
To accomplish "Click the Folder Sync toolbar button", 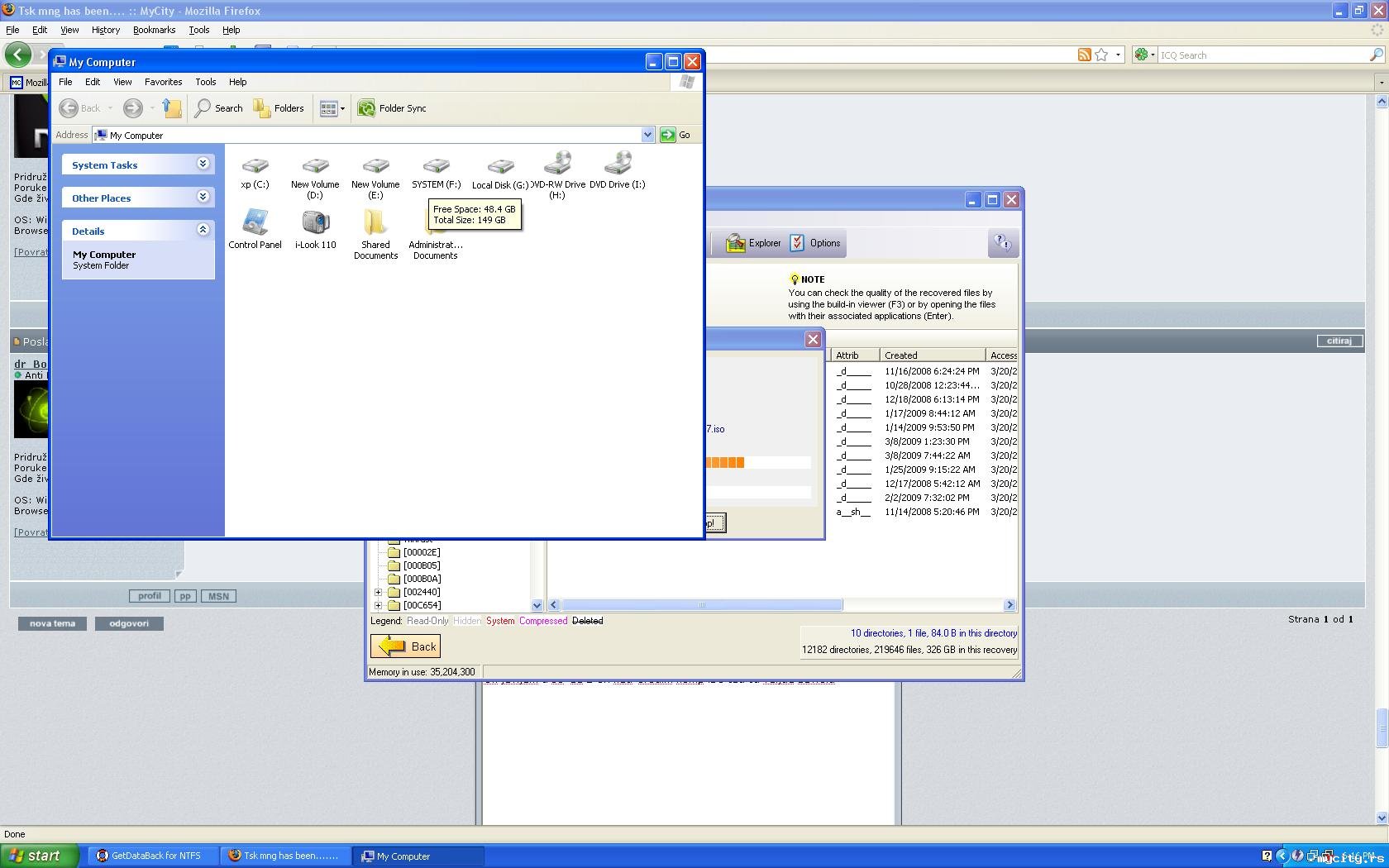I will (393, 108).
